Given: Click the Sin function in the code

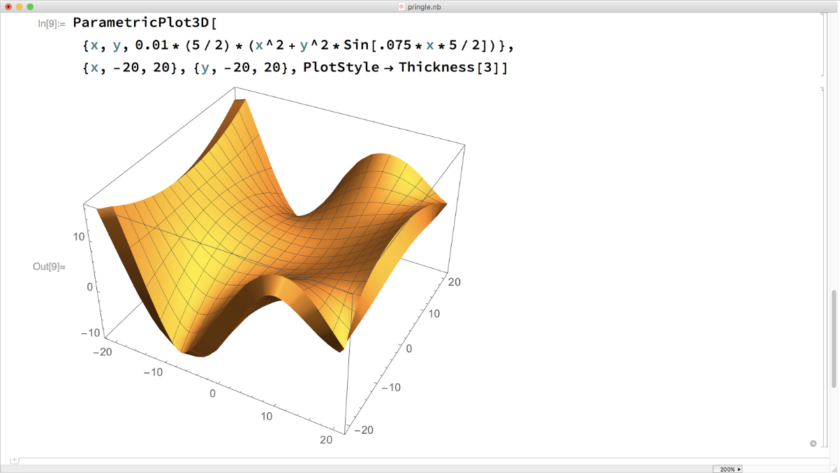Looking at the screenshot, I should tap(356, 45).
